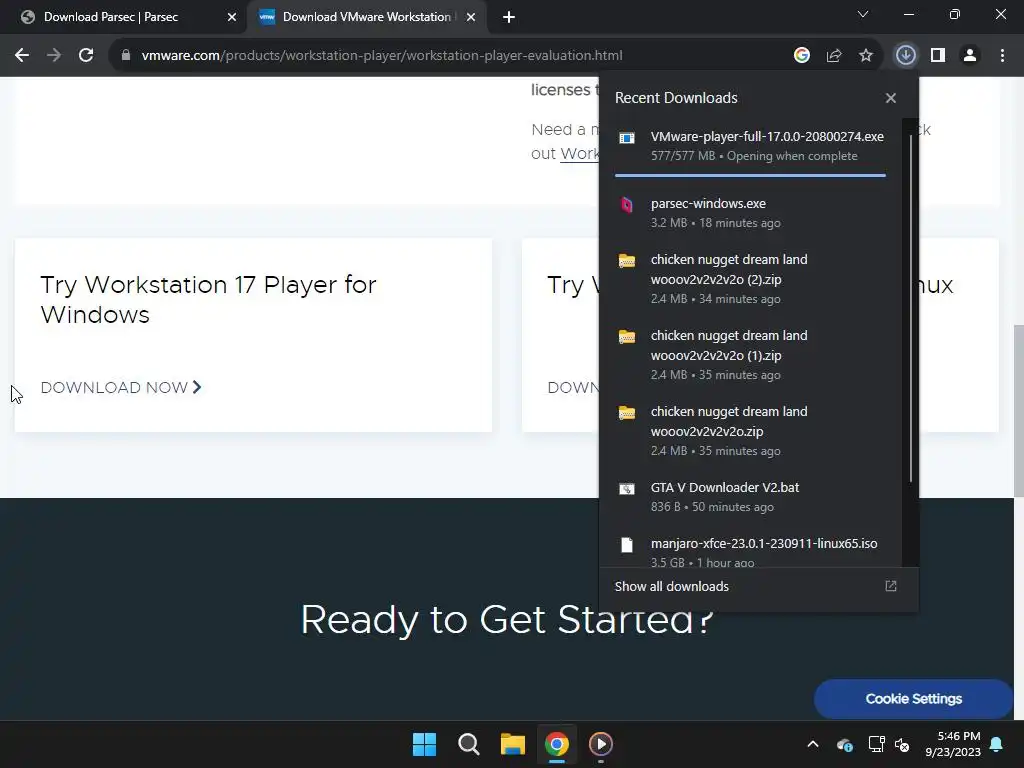Image resolution: width=1024 pixels, height=768 pixels.
Task: Open Chrome's three-dot menu
Action: 1002,56
